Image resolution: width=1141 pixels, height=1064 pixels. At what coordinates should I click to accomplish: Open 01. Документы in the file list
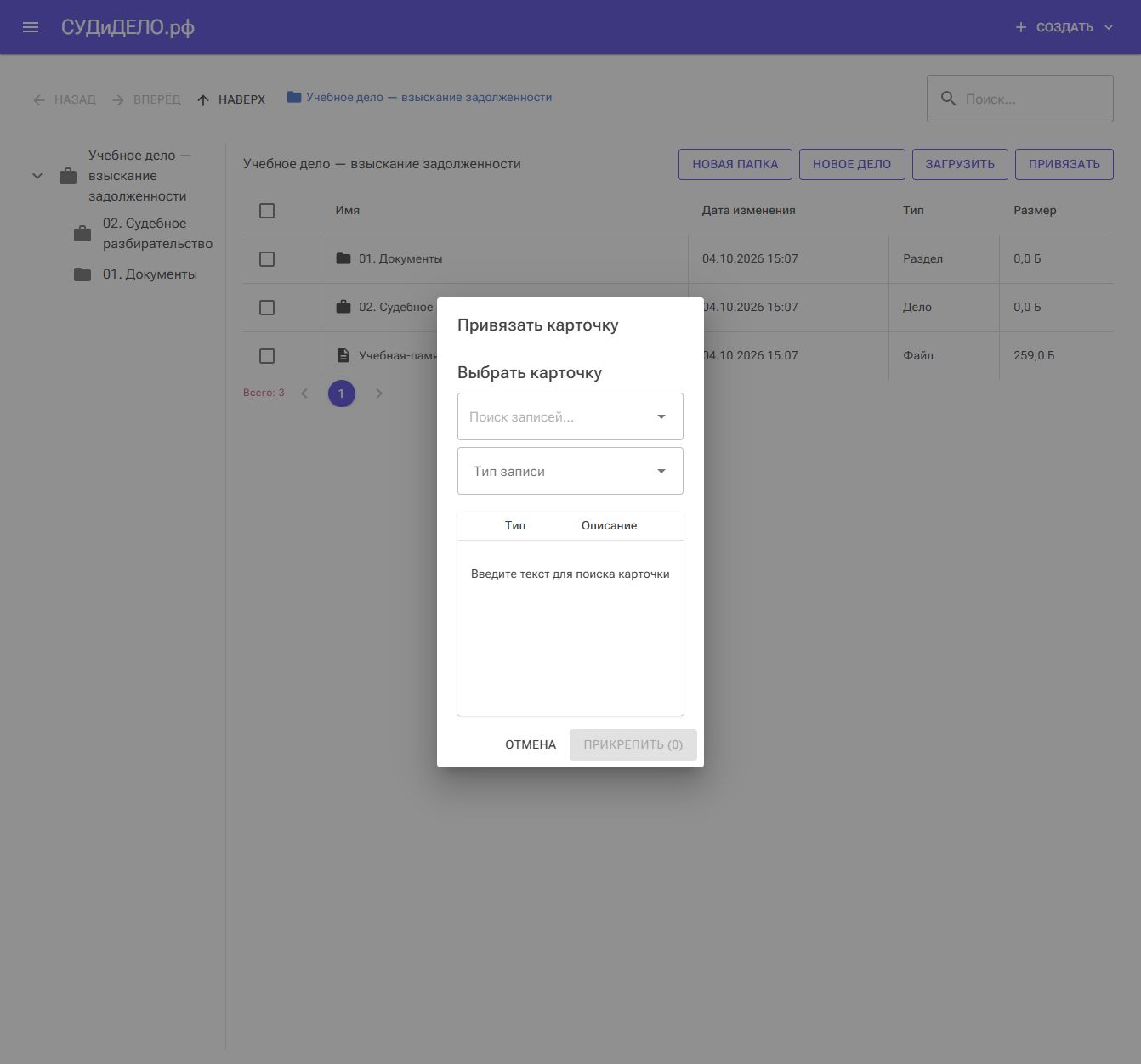coord(400,258)
